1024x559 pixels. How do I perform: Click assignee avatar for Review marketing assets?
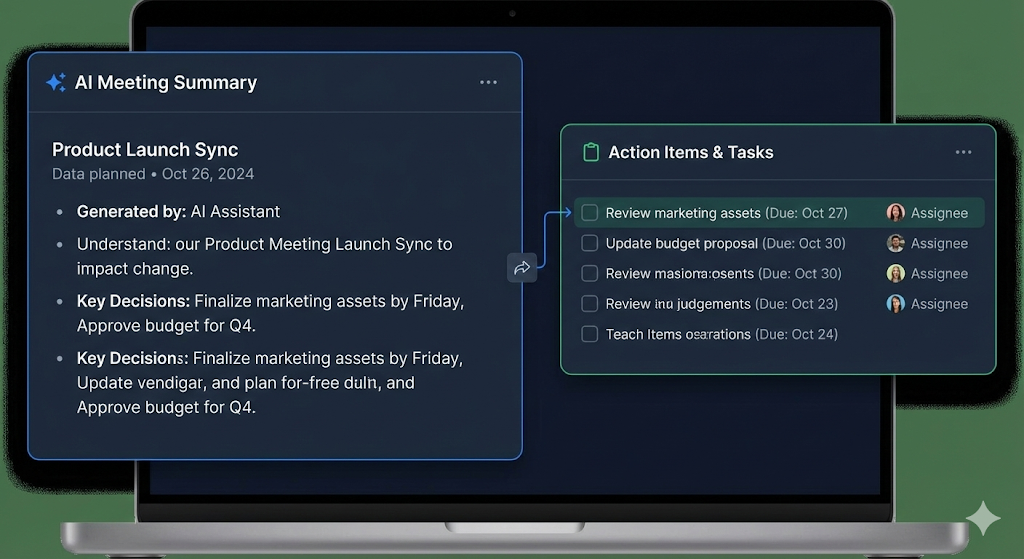[895, 213]
